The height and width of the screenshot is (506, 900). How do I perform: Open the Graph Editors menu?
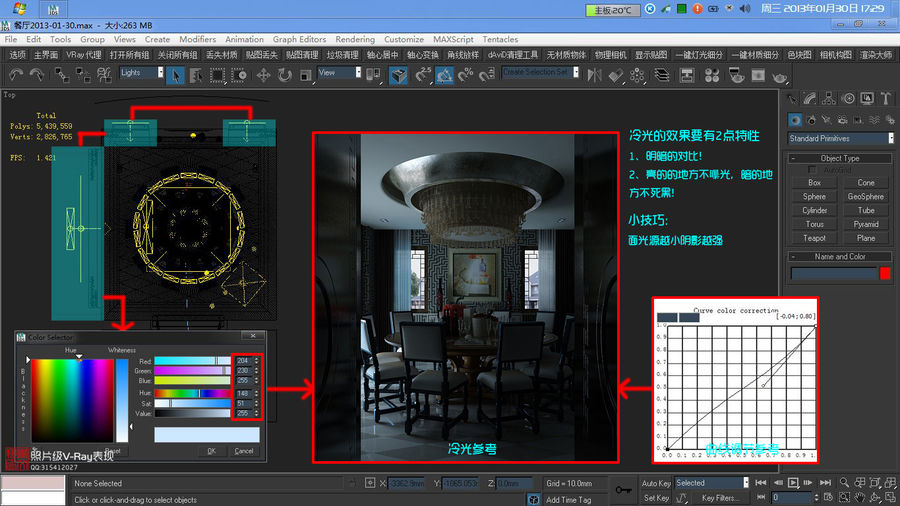[x=299, y=40]
